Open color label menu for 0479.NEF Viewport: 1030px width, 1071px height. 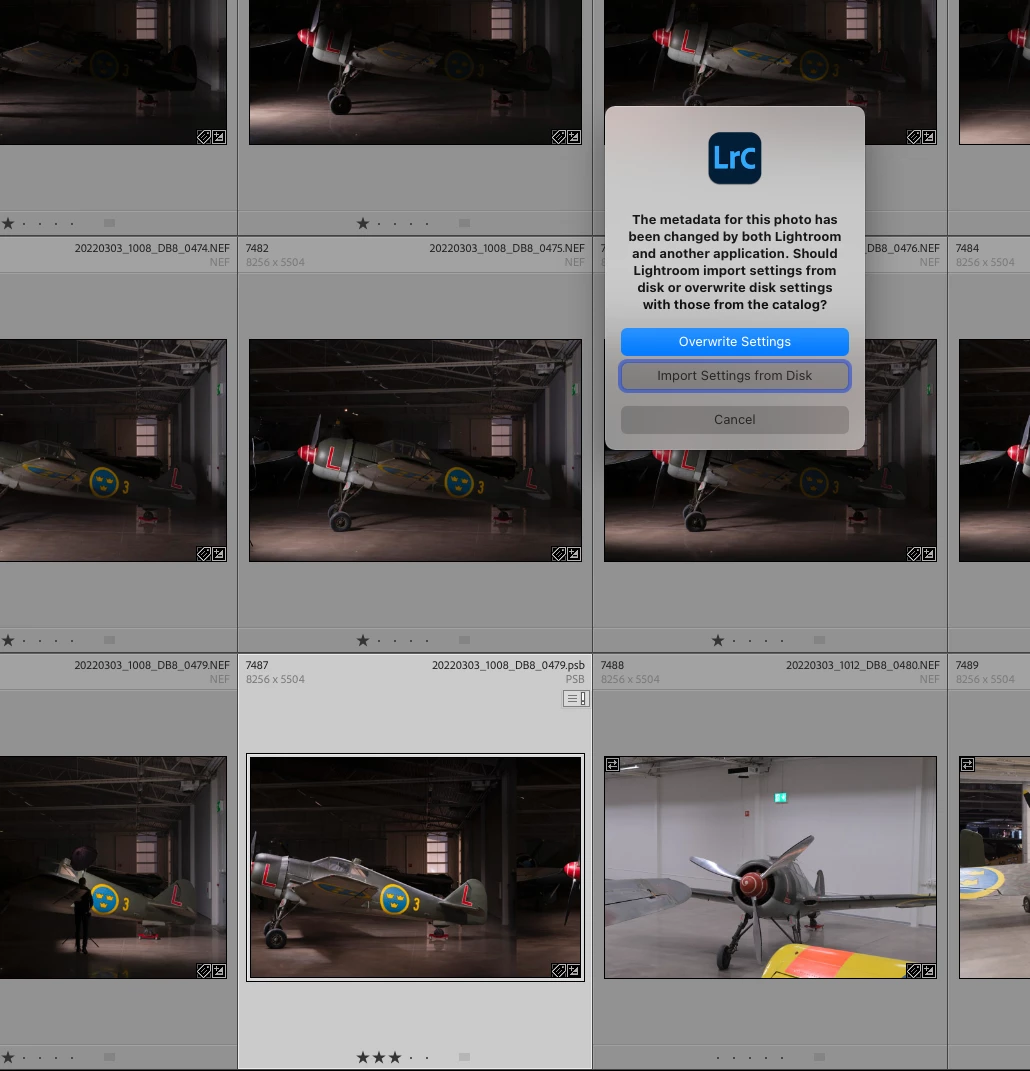tap(109, 1057)
